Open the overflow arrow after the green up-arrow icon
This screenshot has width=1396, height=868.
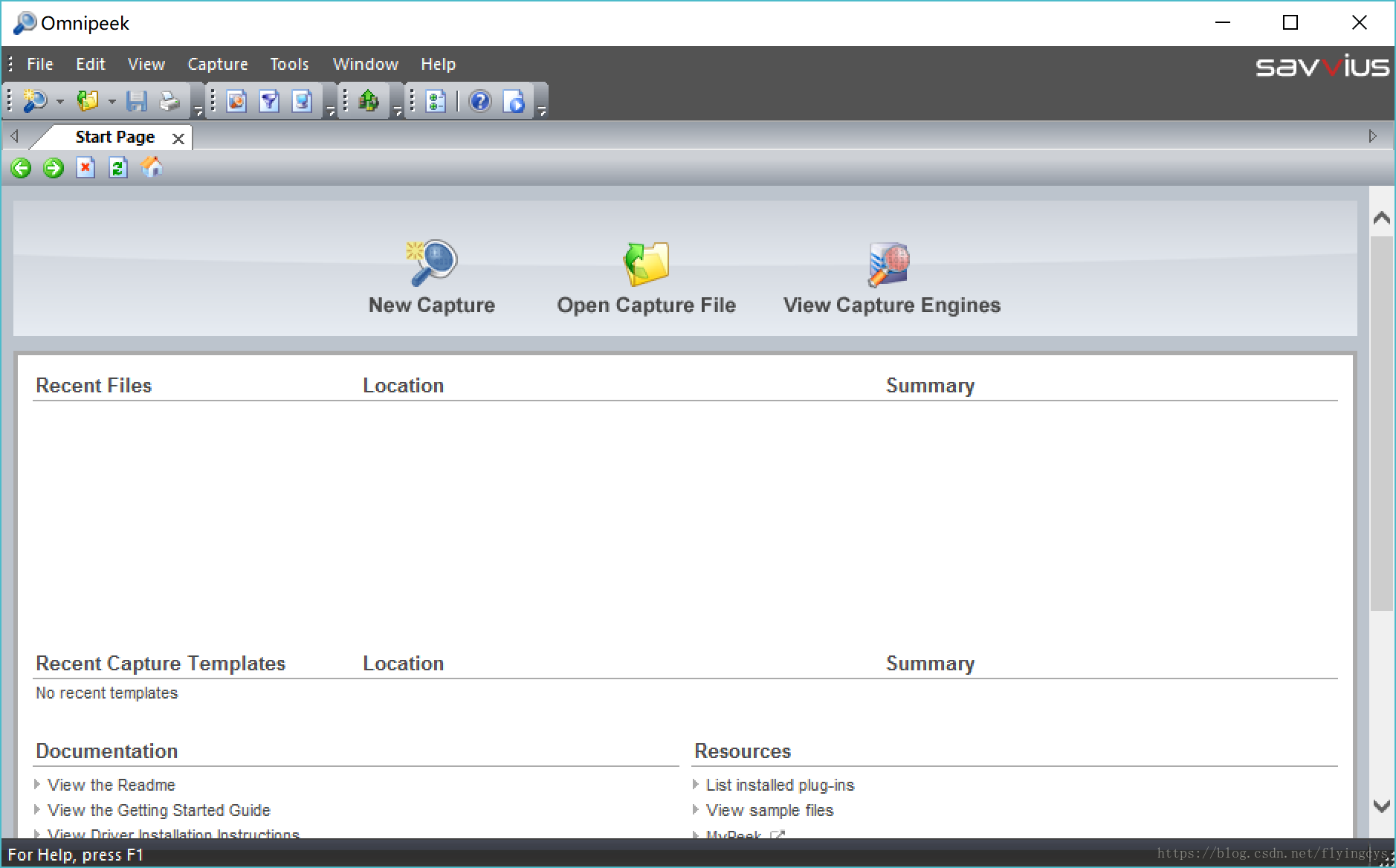tap(398, 111)
